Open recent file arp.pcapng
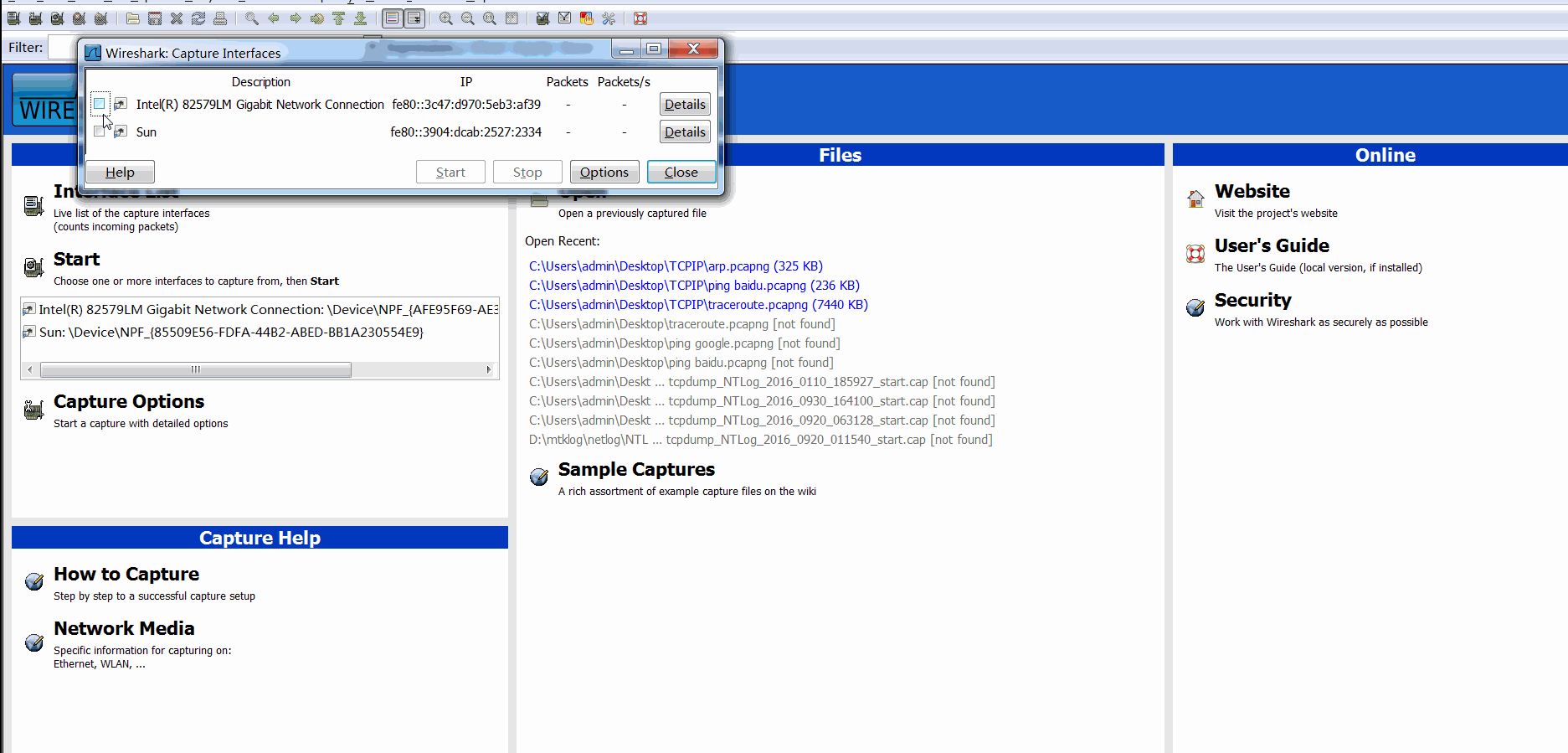This screenshot has height=753, width=1568. (676, 266)
